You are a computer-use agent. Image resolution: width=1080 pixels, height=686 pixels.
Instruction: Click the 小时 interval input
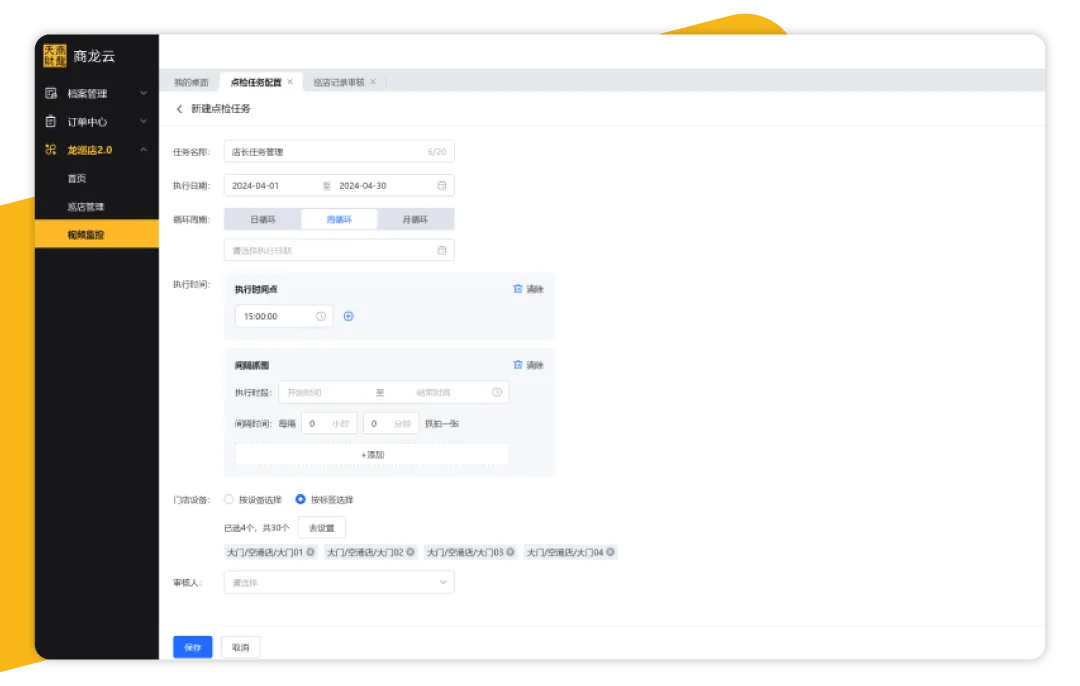329,424
